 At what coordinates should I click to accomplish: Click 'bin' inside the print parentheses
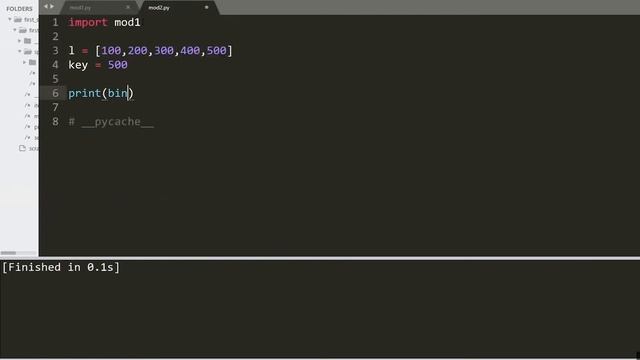pyautogui.click(x=117, y=93)
